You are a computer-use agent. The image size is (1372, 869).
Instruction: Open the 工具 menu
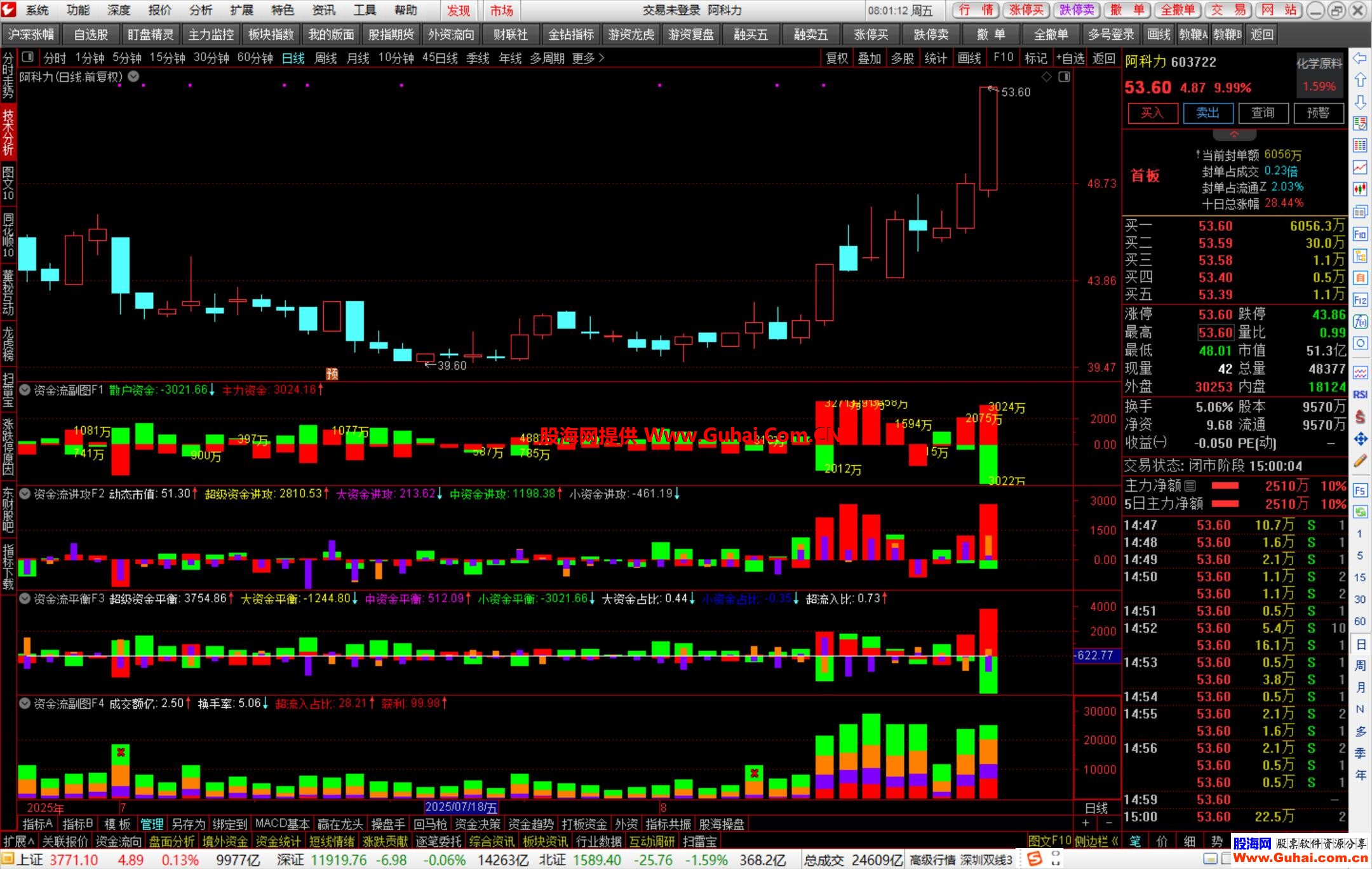click(365, 10)
